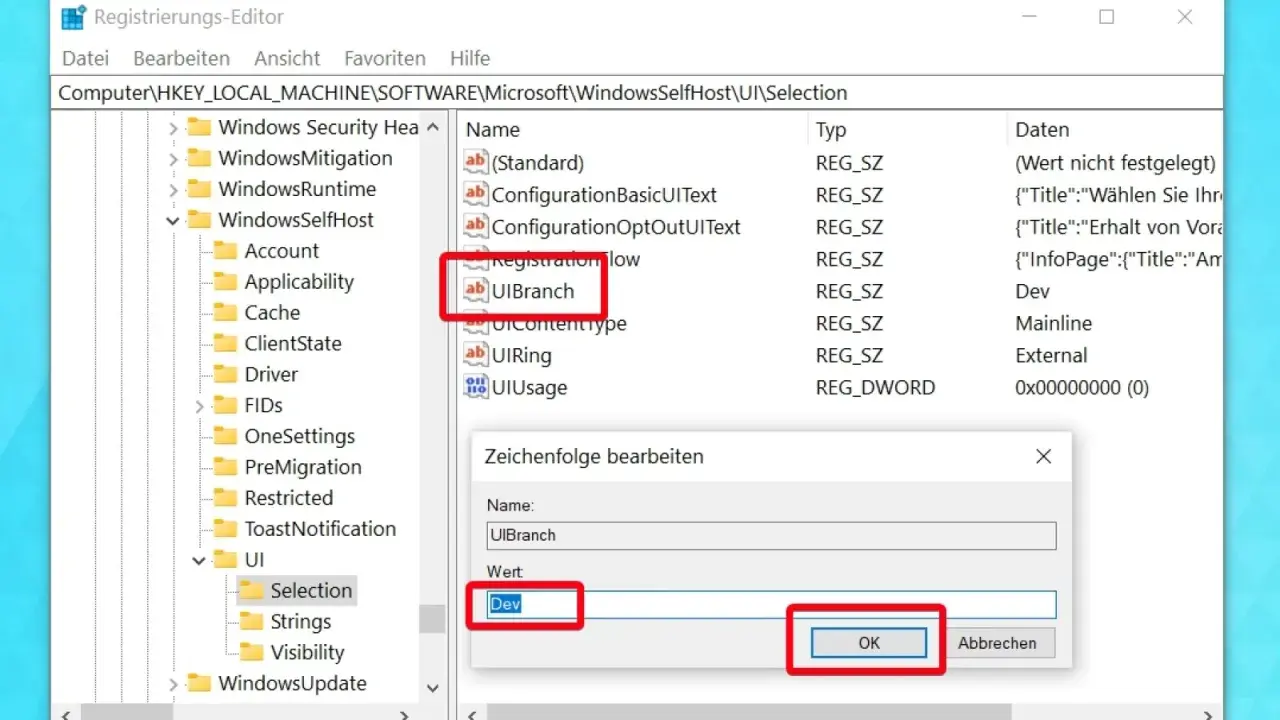The width and height of the screenshot is (1280, 720).
Task: Select the ClientState folder icon
Action: pos(226,344)
